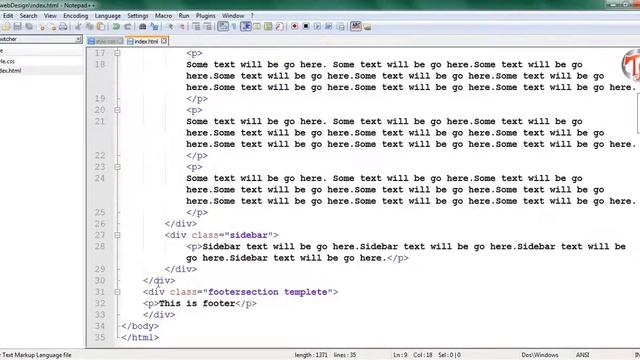Open the Macro menu
The image size is (640, 360).
(x=163, y=16)
